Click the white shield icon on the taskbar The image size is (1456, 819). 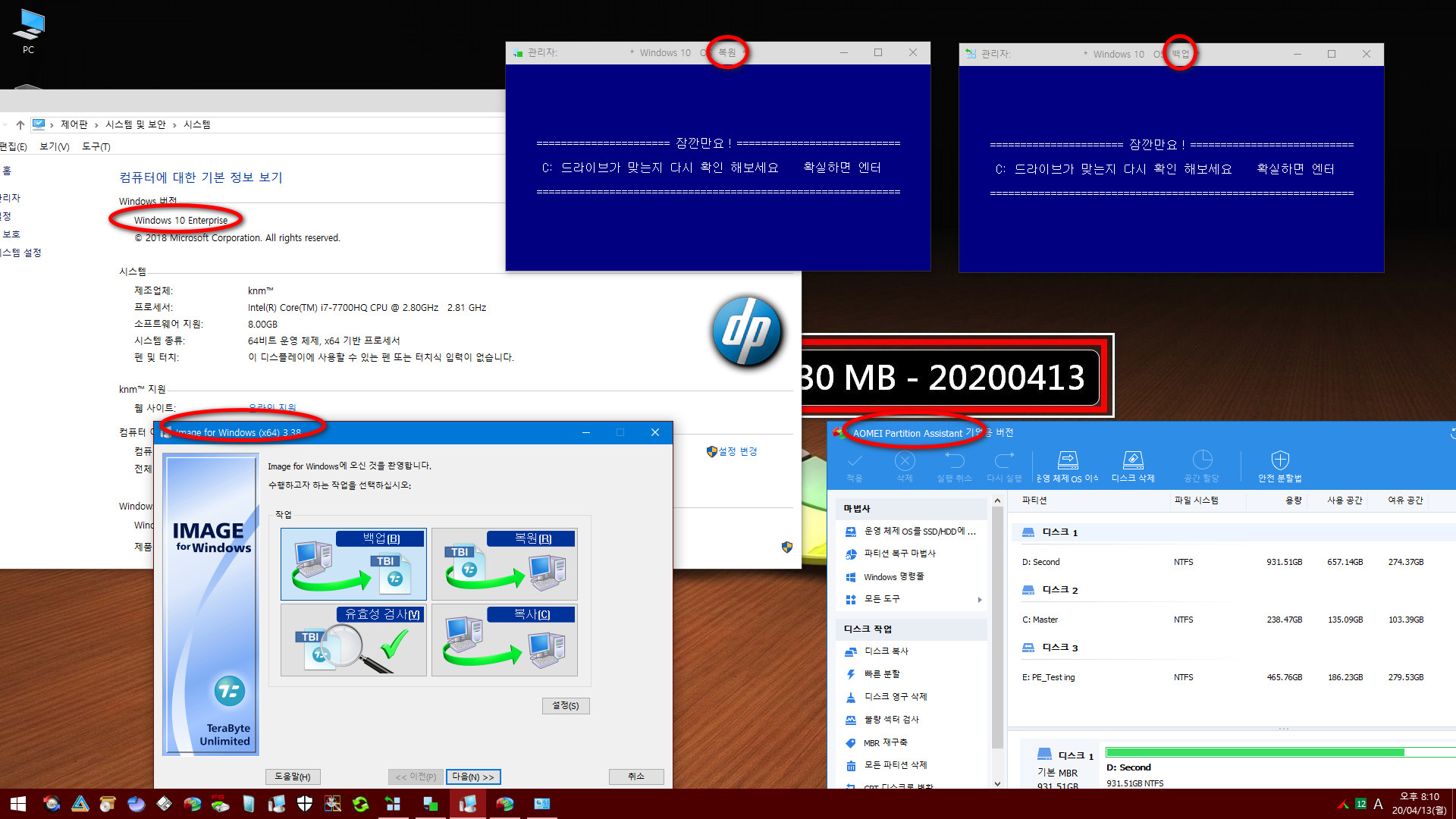point(305,804)
